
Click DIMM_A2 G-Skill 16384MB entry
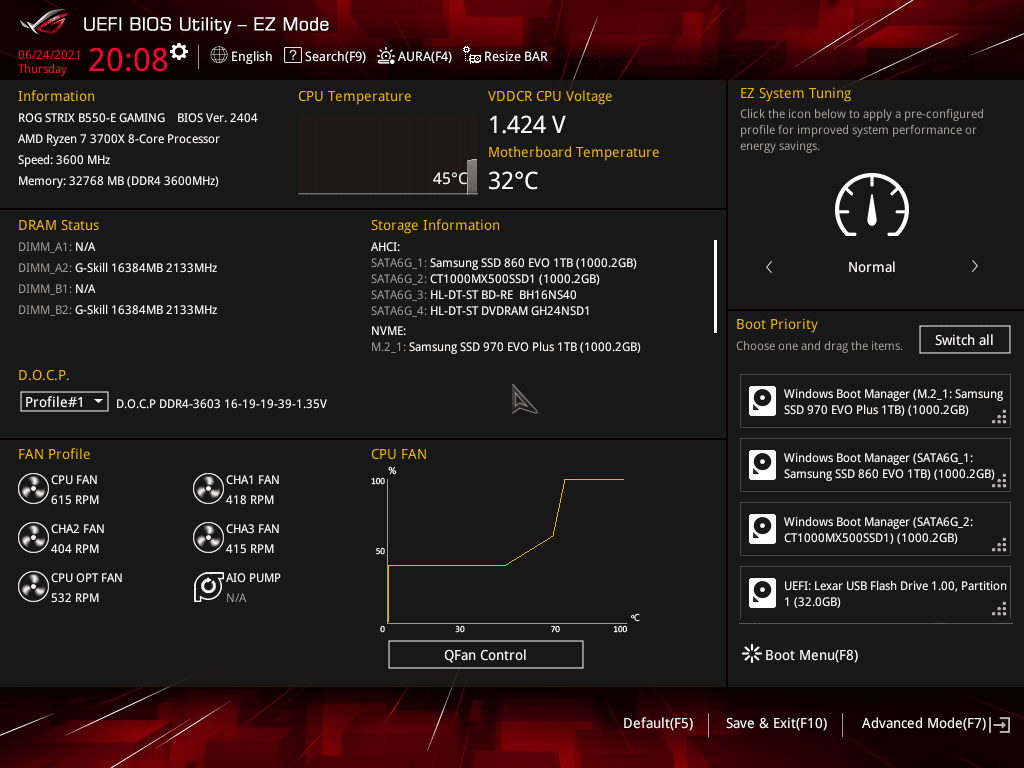coord(118,268)
